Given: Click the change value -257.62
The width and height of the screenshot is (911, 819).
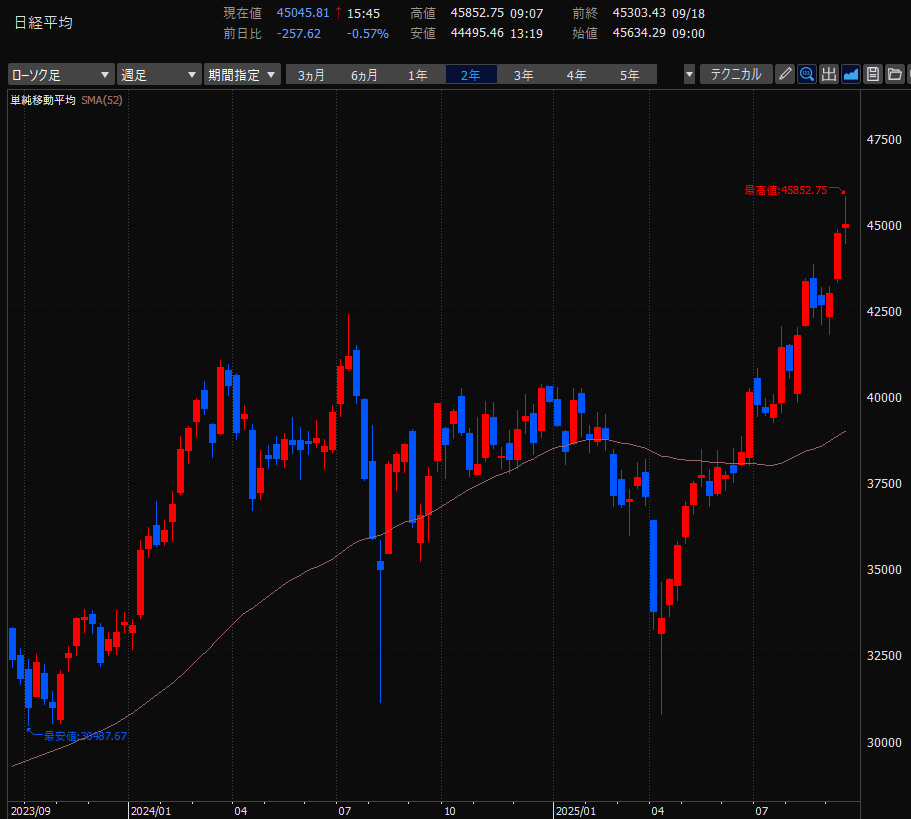Looking at the screenshot, I should coord(299,34).
